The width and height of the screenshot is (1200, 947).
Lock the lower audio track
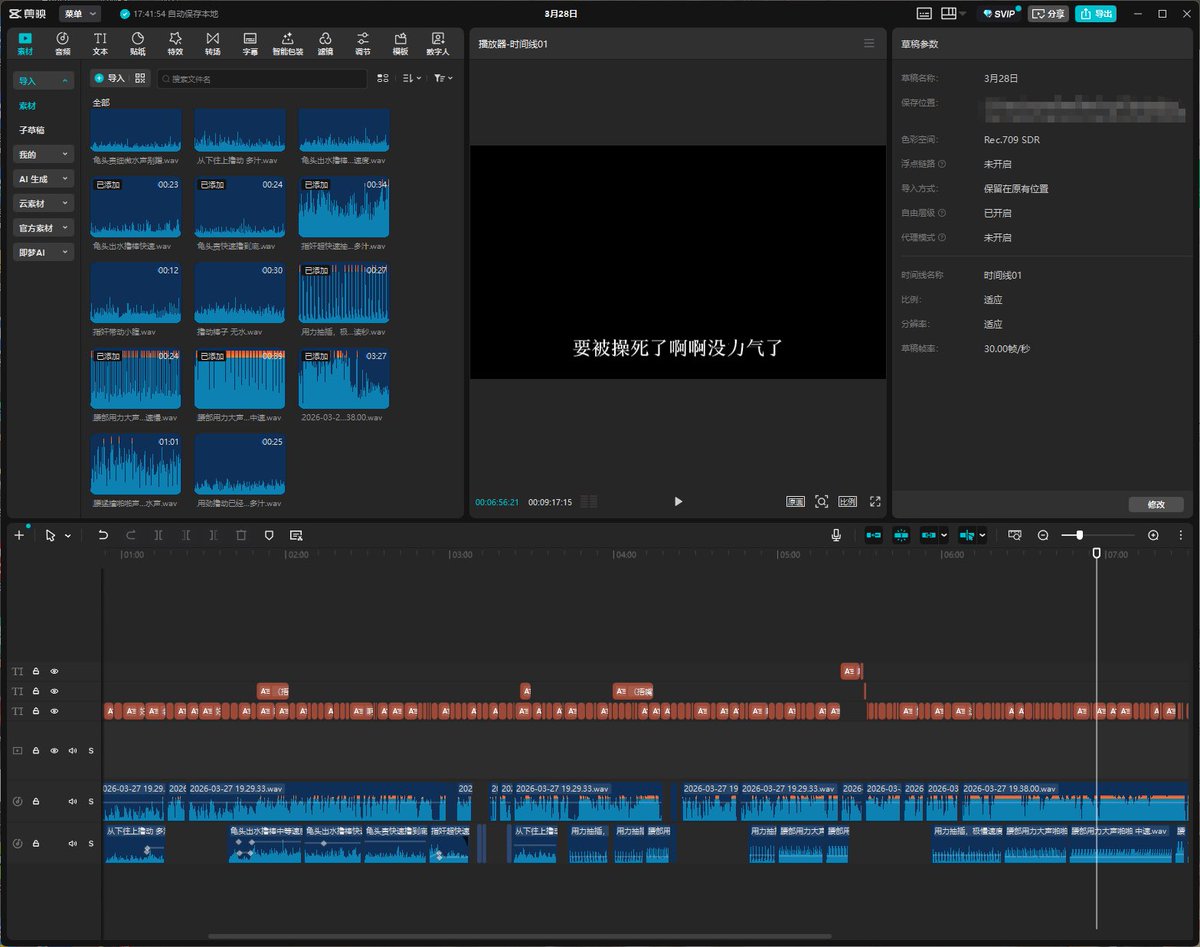(x=35, y=843)
